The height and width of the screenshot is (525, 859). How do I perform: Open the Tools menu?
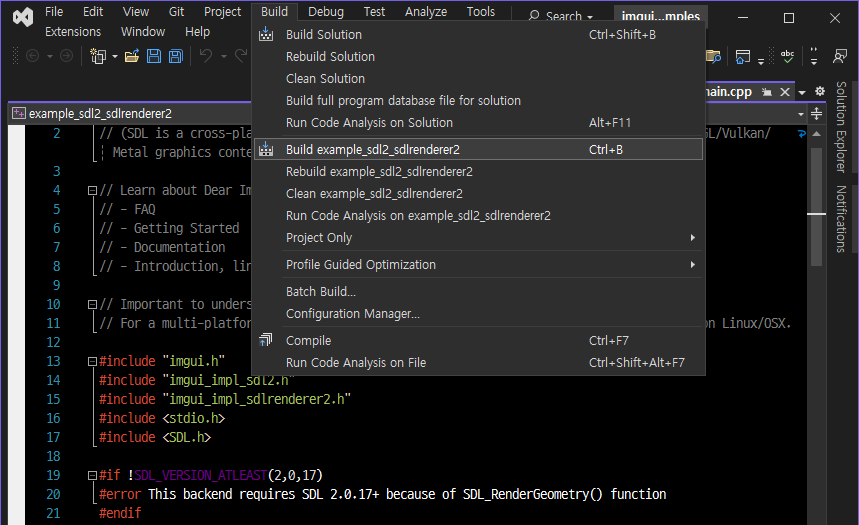480,12
